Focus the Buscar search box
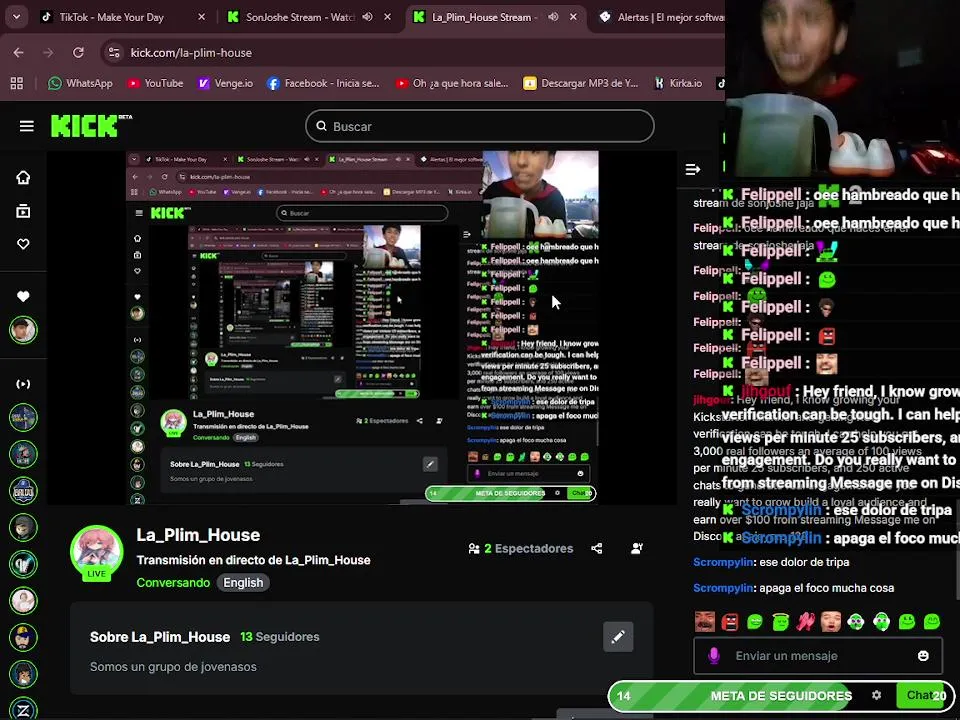This screenshot has height=720, width=960. [x=480, y=126]
